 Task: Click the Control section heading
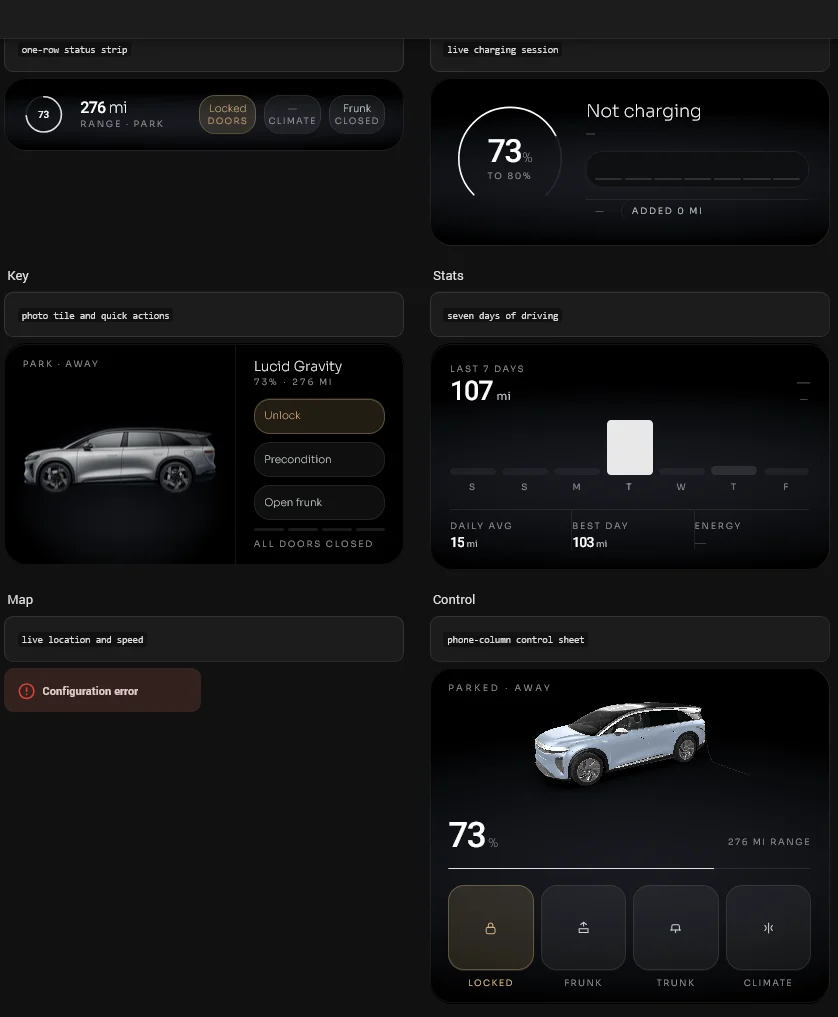point(454,600)
